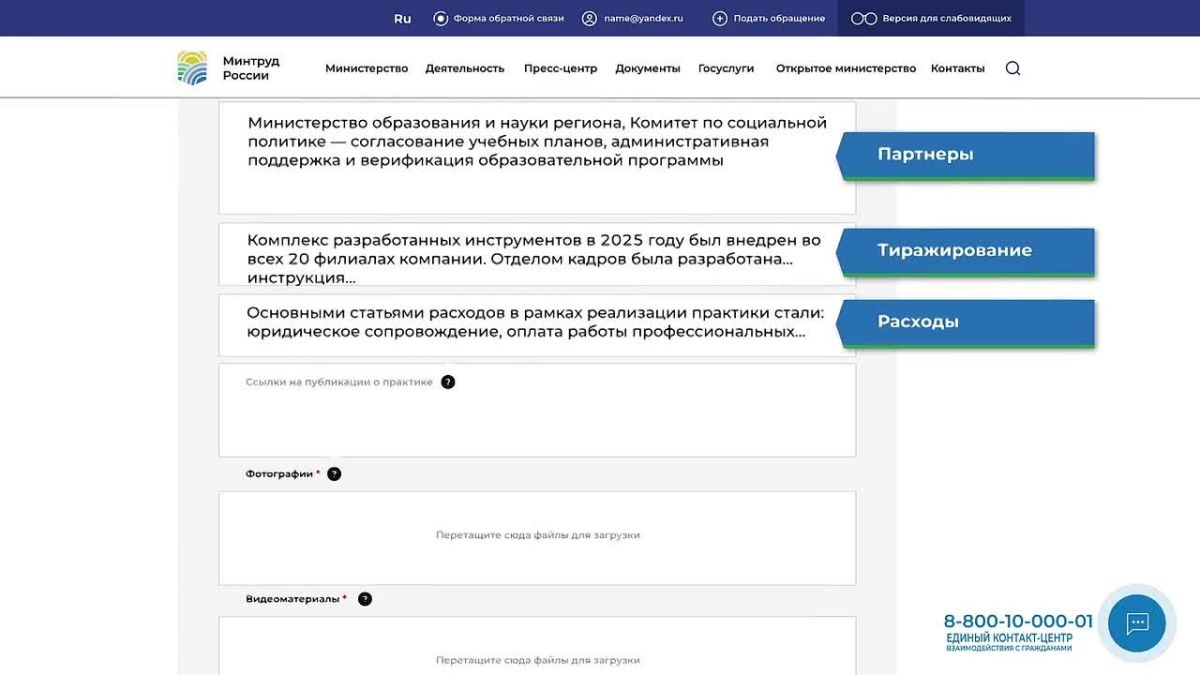Click the plus icon for Подать обращение
Image resolution: width=1200 pixels, height=675 pixels.
point(720,18)
